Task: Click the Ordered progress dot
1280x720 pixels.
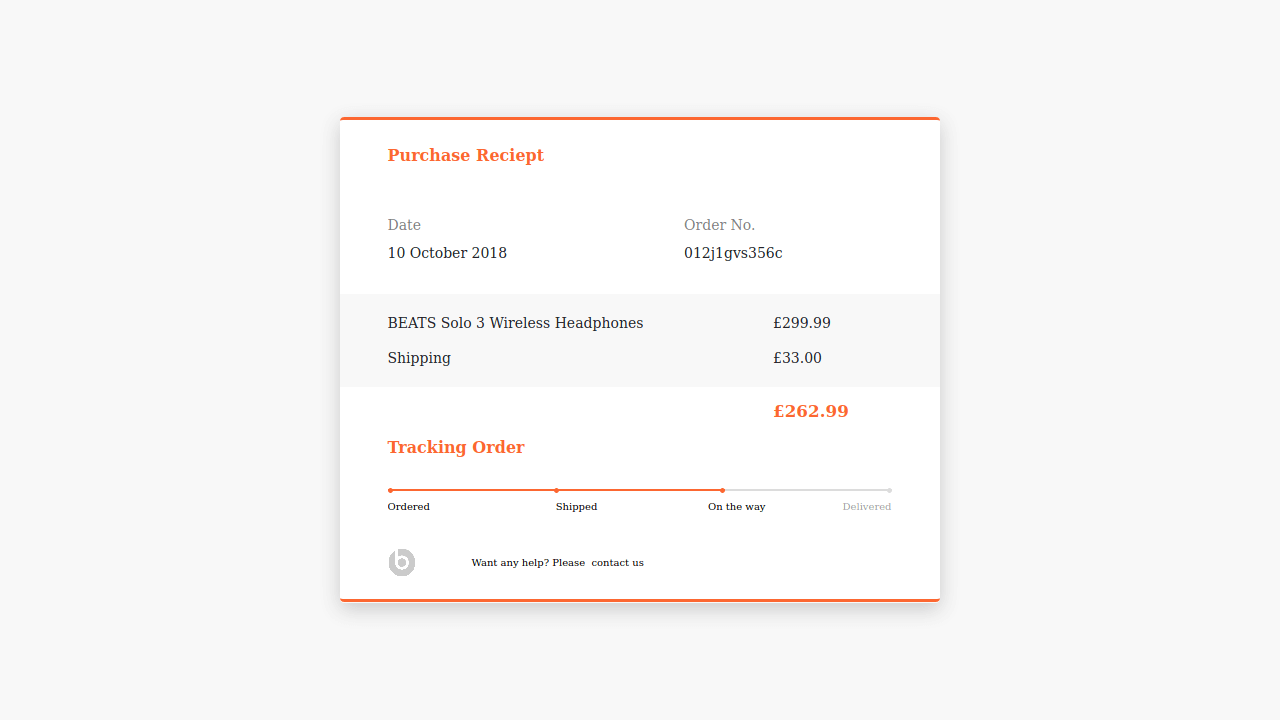Action: [x=388, y=490]
